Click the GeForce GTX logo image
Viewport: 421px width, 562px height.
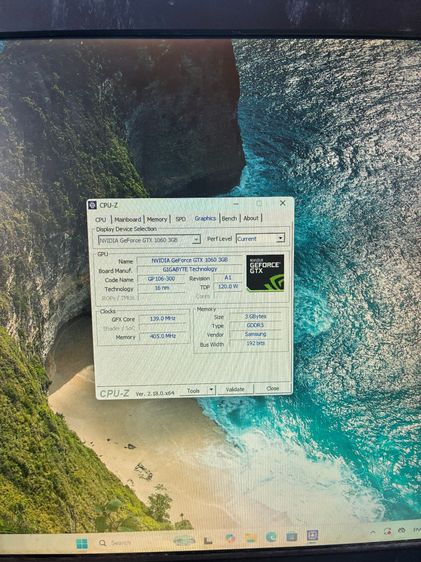[x=265, y=272]
